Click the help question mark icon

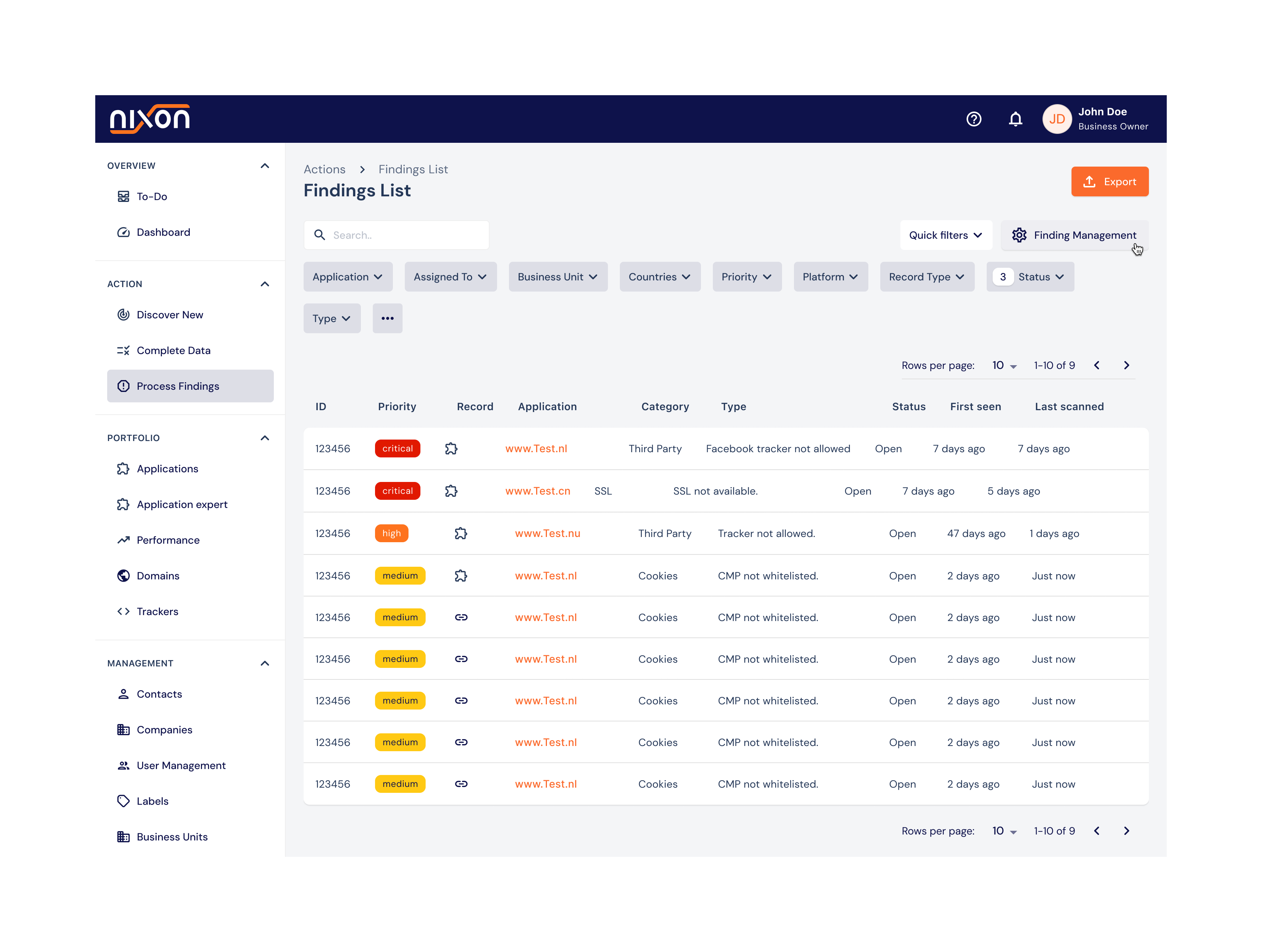point(973,119)
